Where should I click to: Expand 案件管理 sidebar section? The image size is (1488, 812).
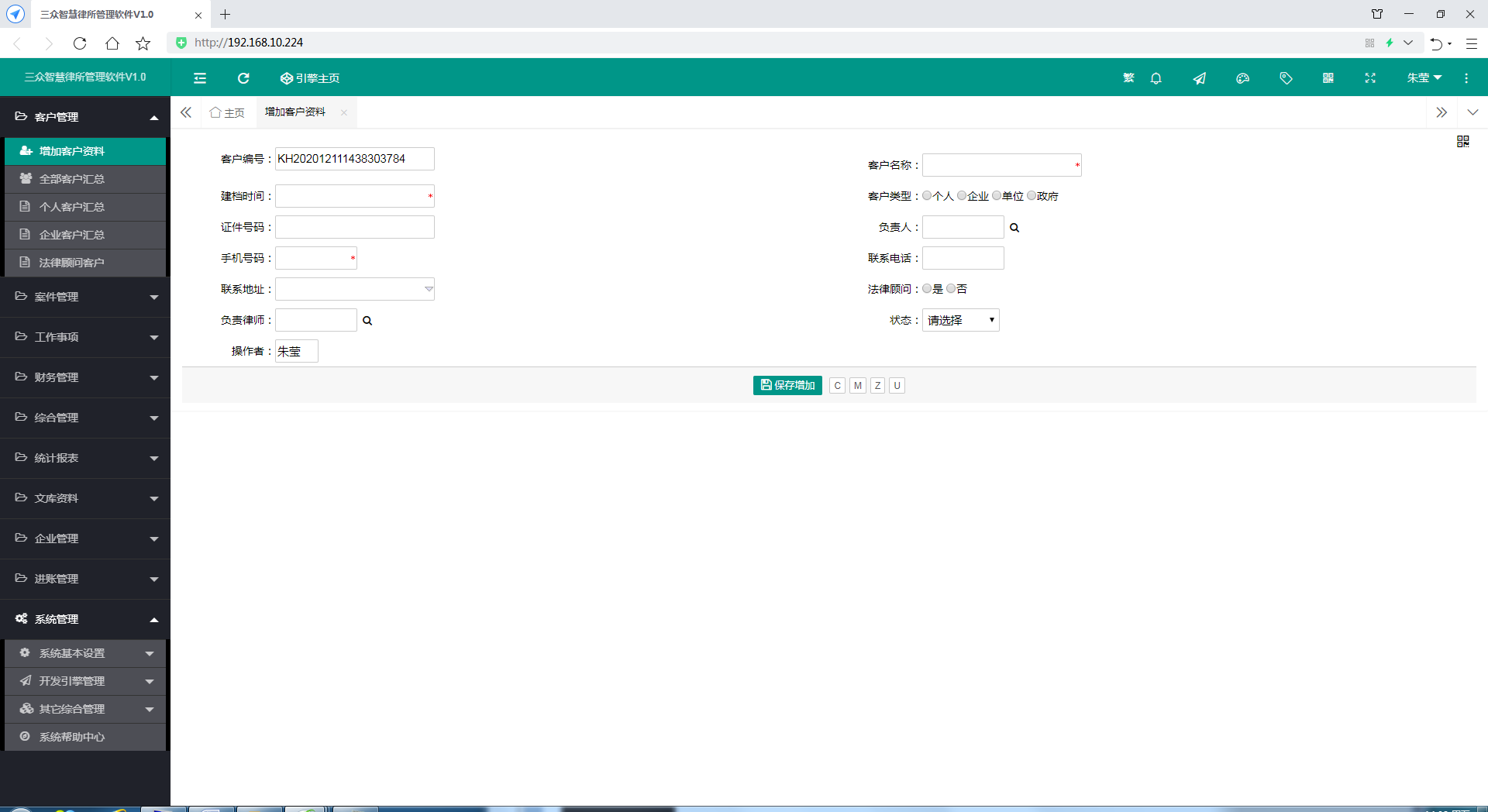tap(85, 297)
